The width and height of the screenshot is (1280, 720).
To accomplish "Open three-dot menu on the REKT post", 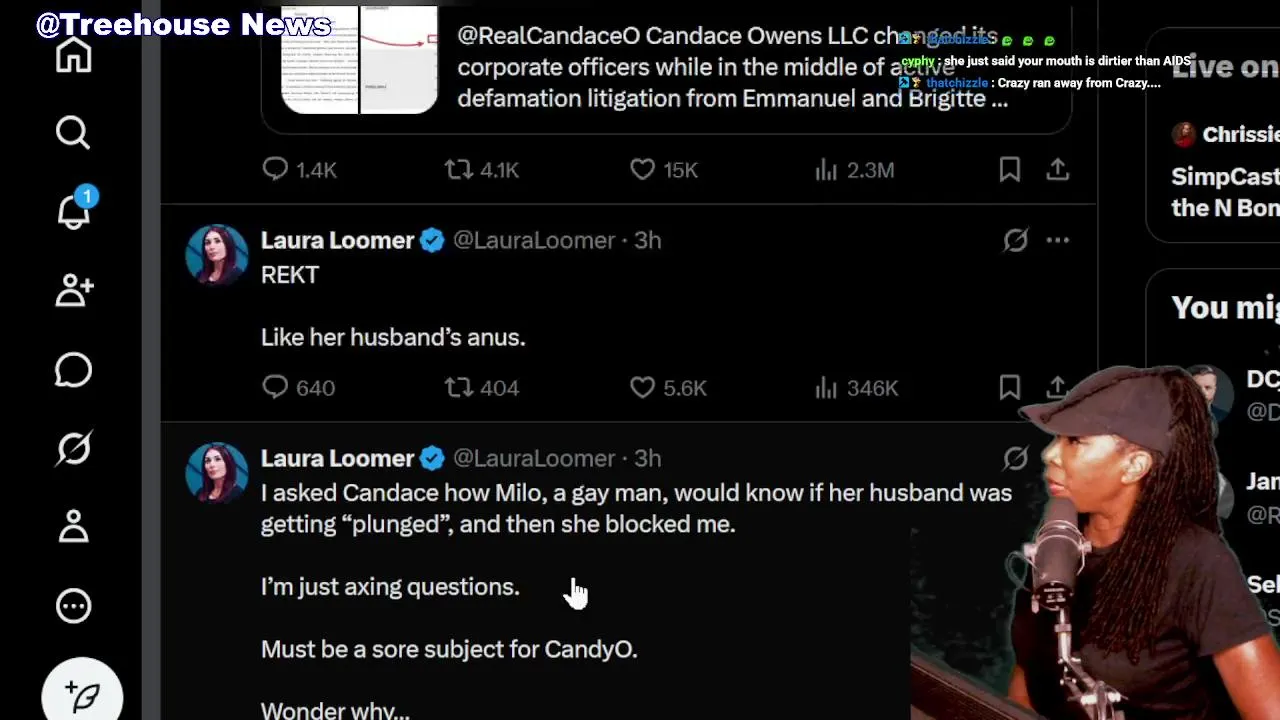I will coord(1057,240).
